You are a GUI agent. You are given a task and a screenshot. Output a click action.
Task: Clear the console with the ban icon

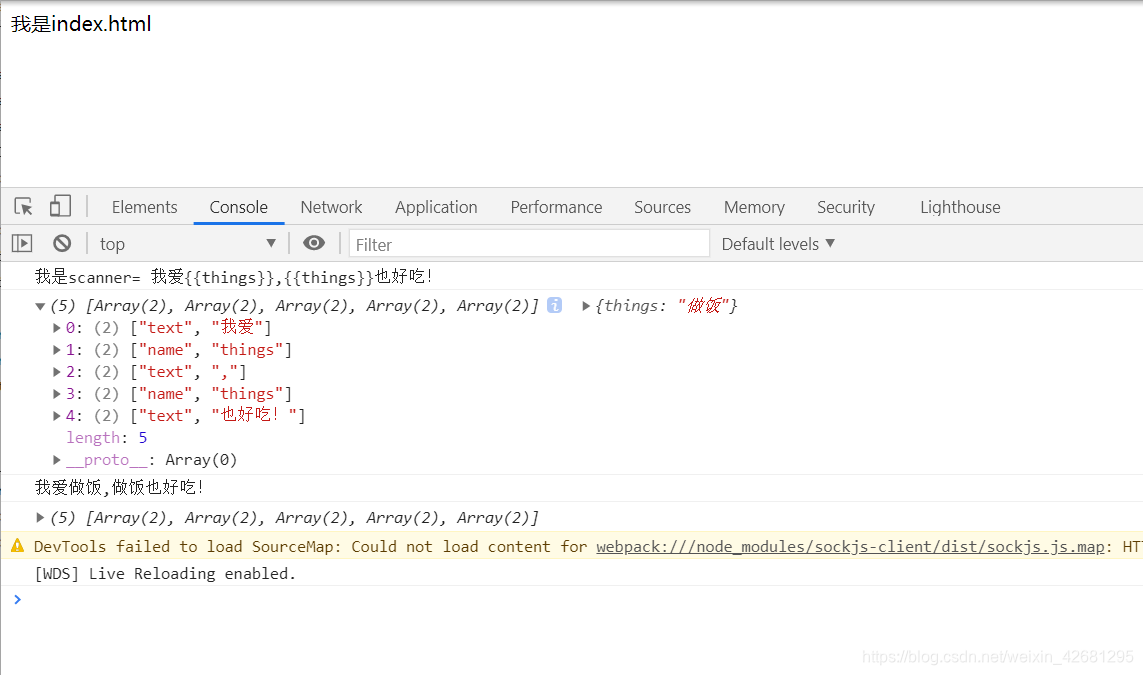(x=62, y=243)
